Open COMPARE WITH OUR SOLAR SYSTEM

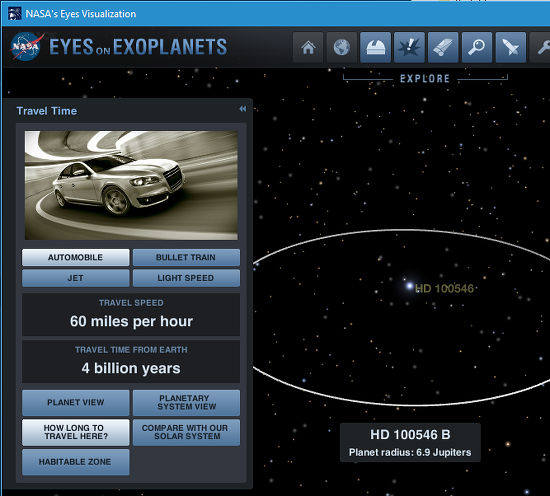point(186,432)
